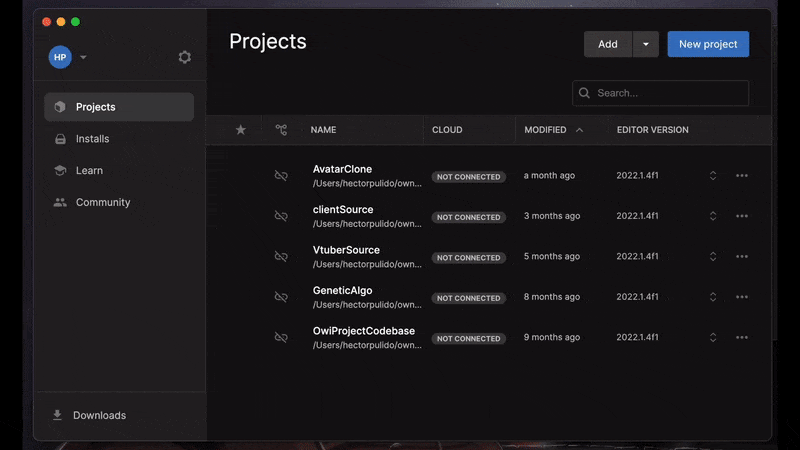The height and width of the screenshot is (450, 800).
Task: Click the cloud link column header icon
Action: pos(281,130)
